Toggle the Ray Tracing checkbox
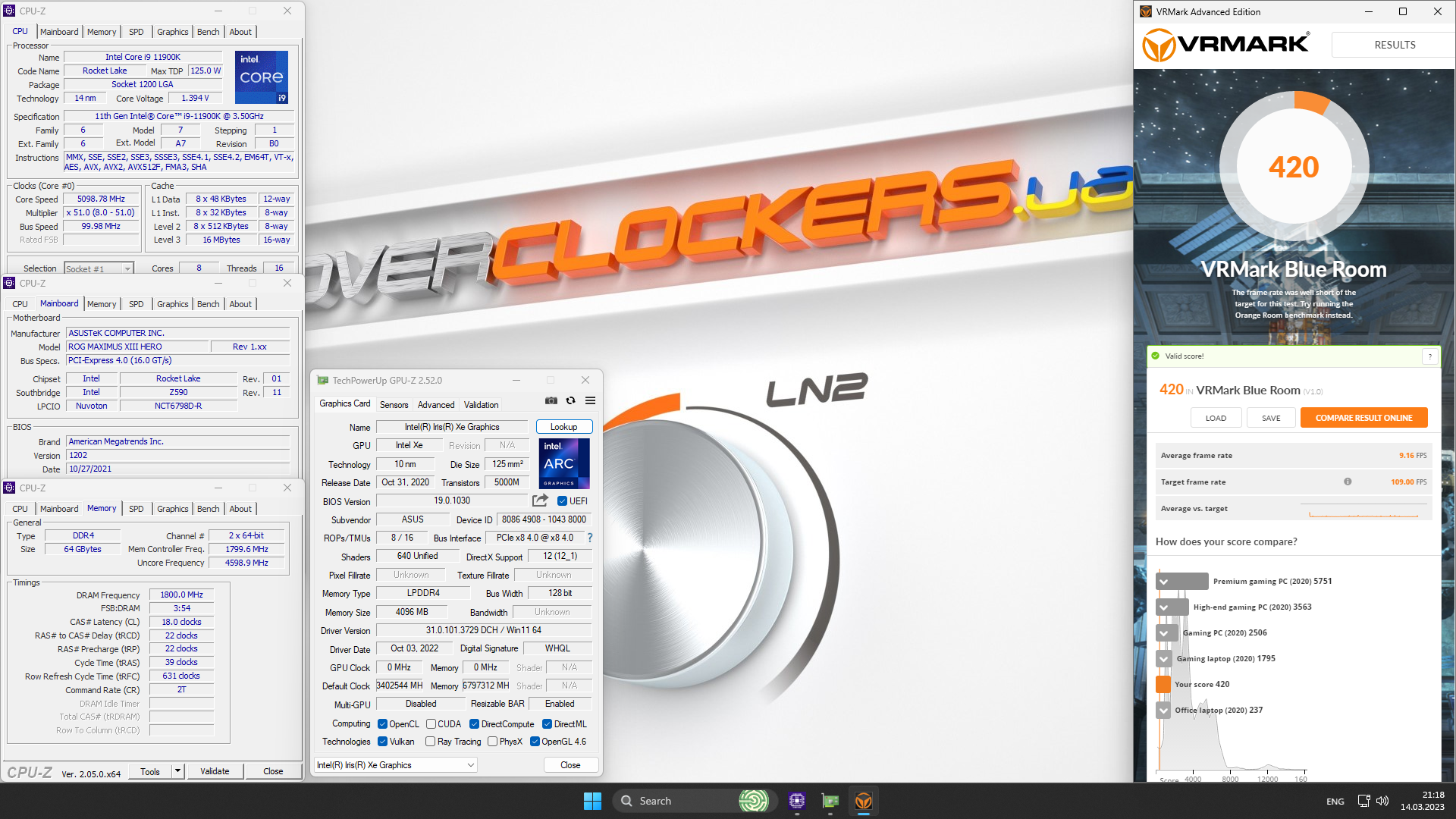Viewport: 1456px width, 819px height. tap(431, 742)
